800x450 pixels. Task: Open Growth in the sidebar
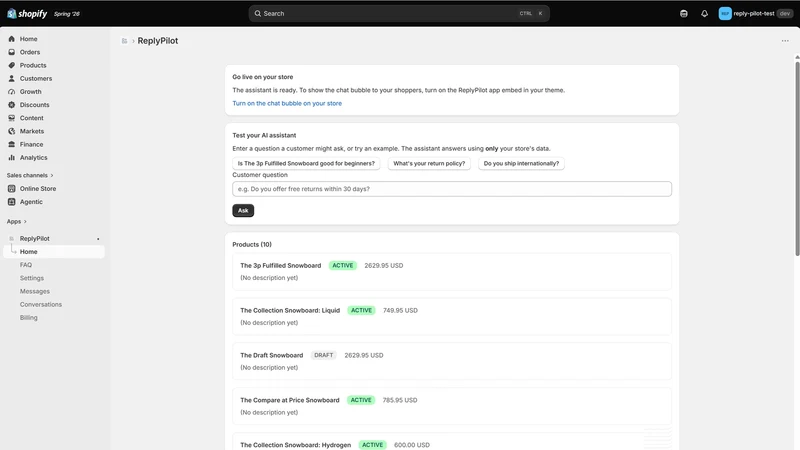31,92
